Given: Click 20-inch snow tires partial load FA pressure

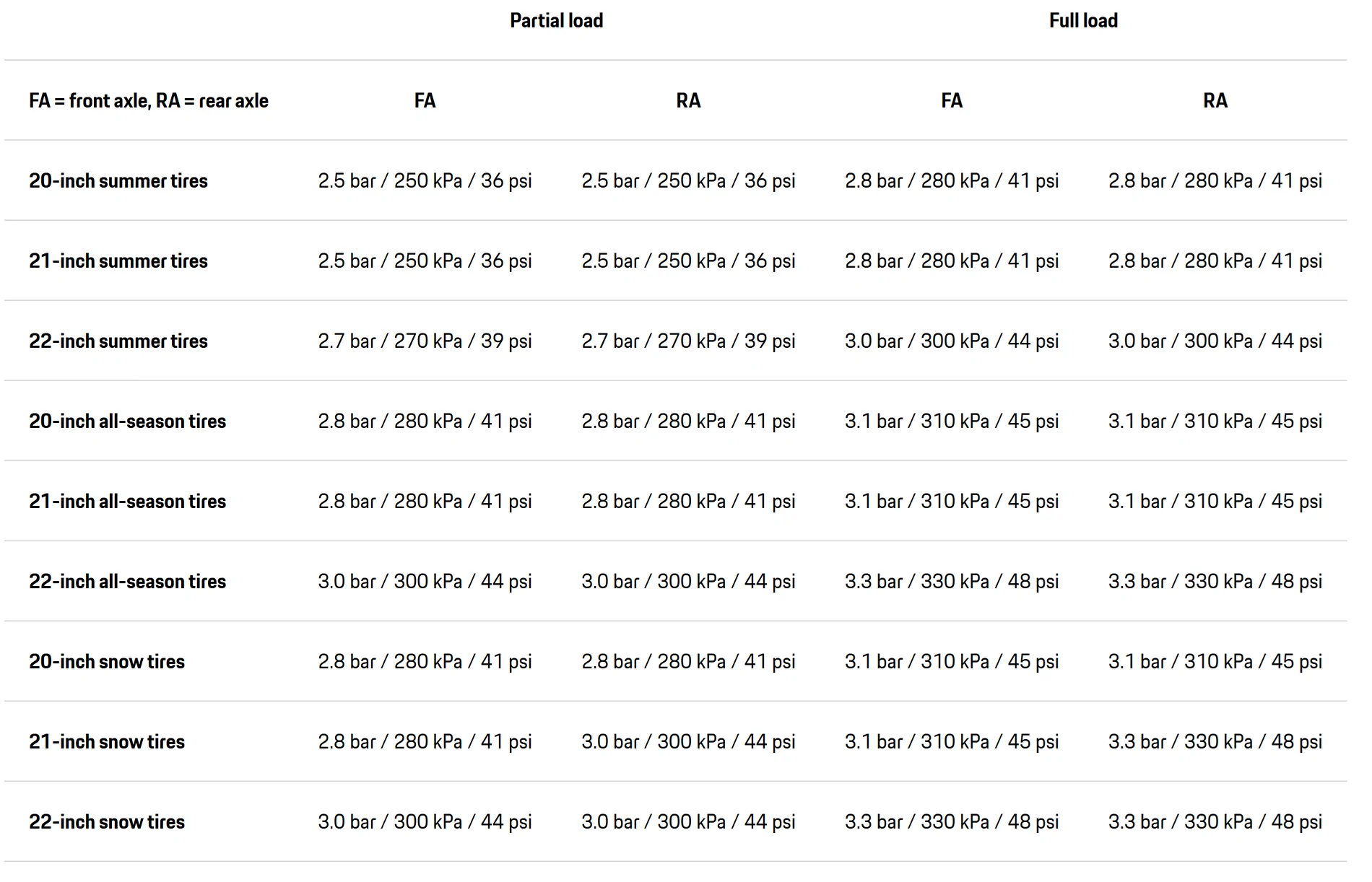Looking at the screenshot, I should [x=425, y=662].
